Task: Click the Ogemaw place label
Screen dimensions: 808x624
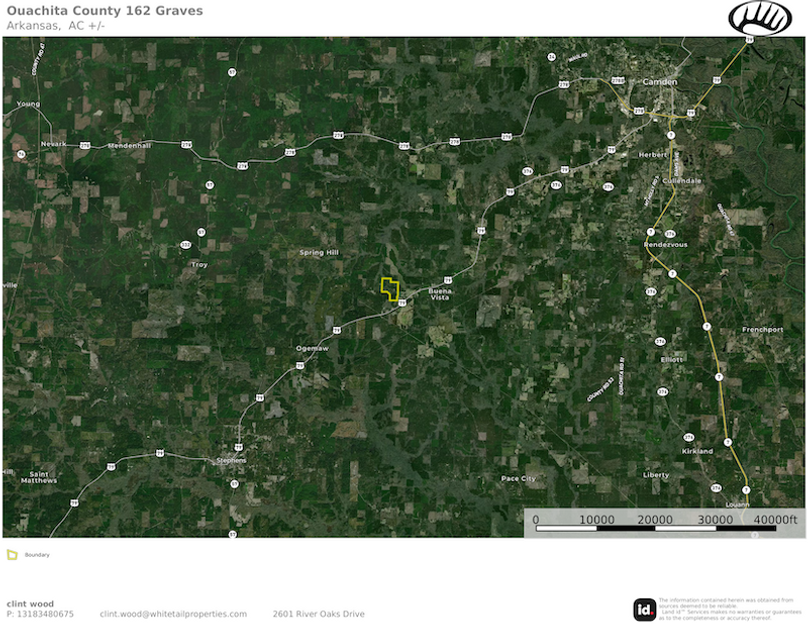Action: pyautogui.click(x=312, y=348)
